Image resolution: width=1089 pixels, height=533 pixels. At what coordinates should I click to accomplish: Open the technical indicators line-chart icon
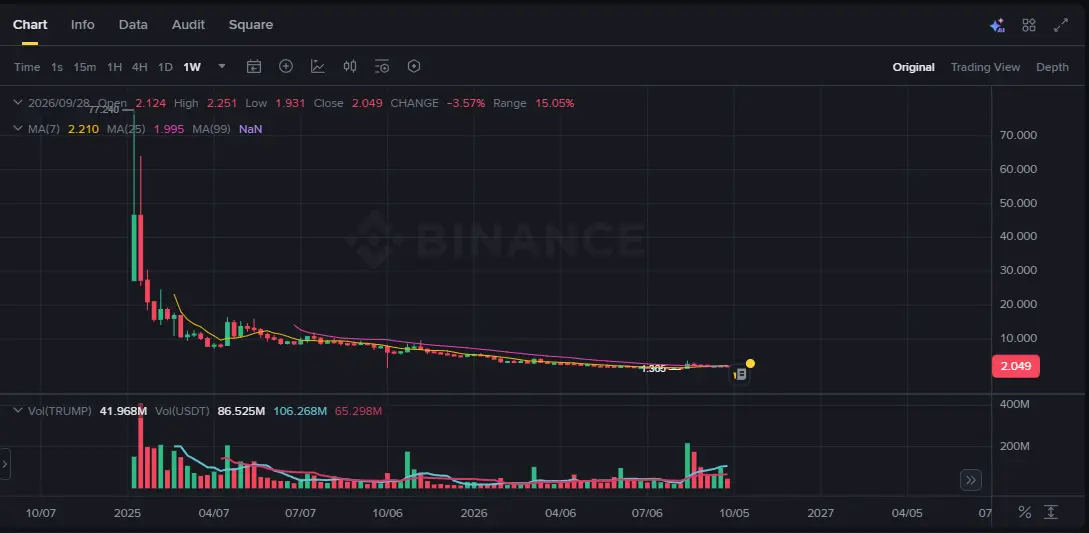click(317, 66)
